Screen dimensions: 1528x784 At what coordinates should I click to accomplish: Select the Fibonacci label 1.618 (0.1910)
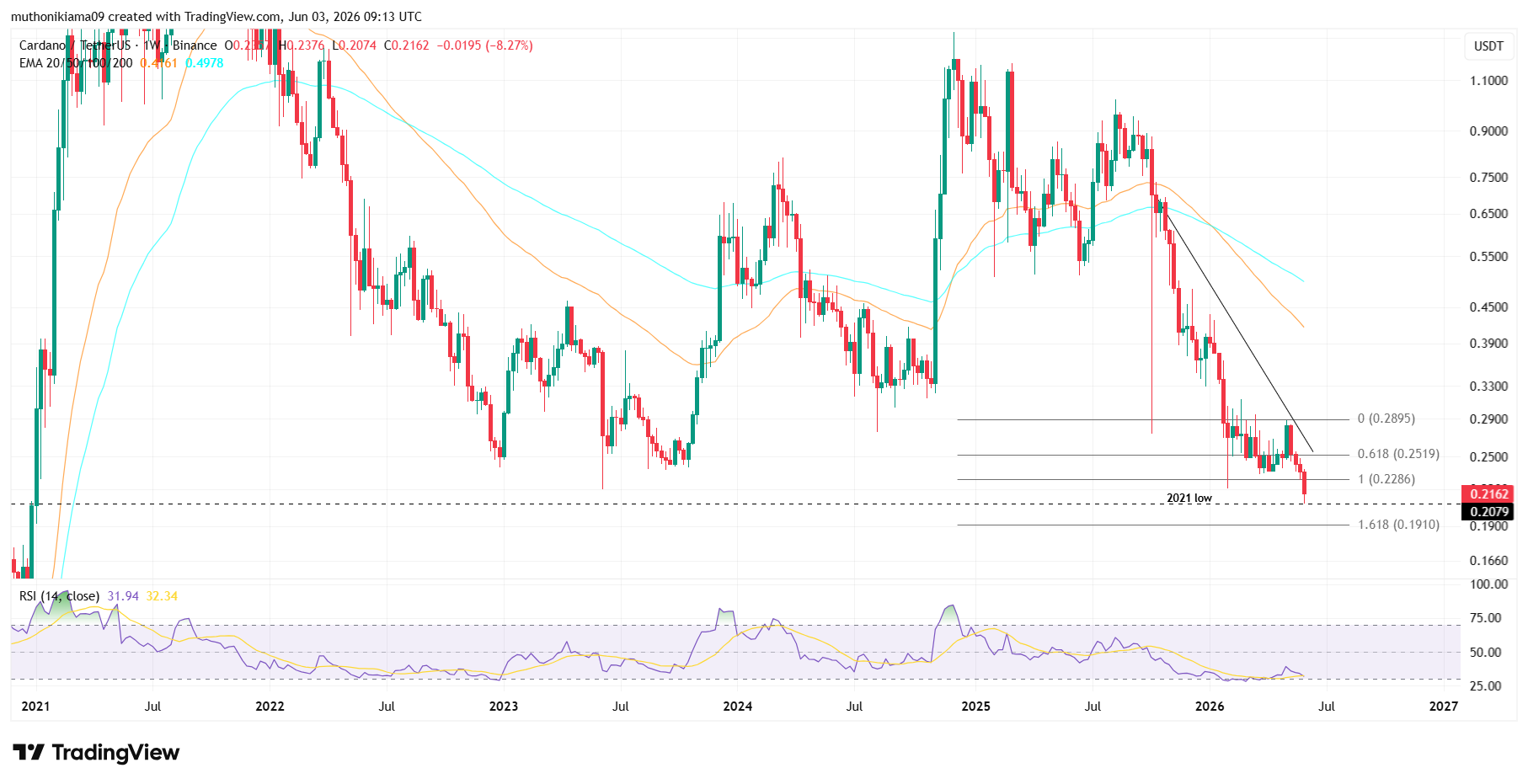[x=1398, y=525]
